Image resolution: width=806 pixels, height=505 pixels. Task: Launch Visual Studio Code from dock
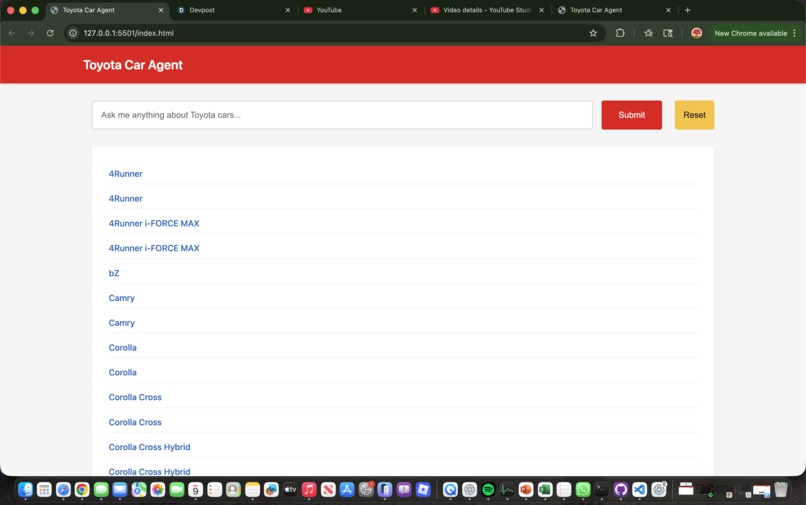pyautogui.click(x=639, y=490)
